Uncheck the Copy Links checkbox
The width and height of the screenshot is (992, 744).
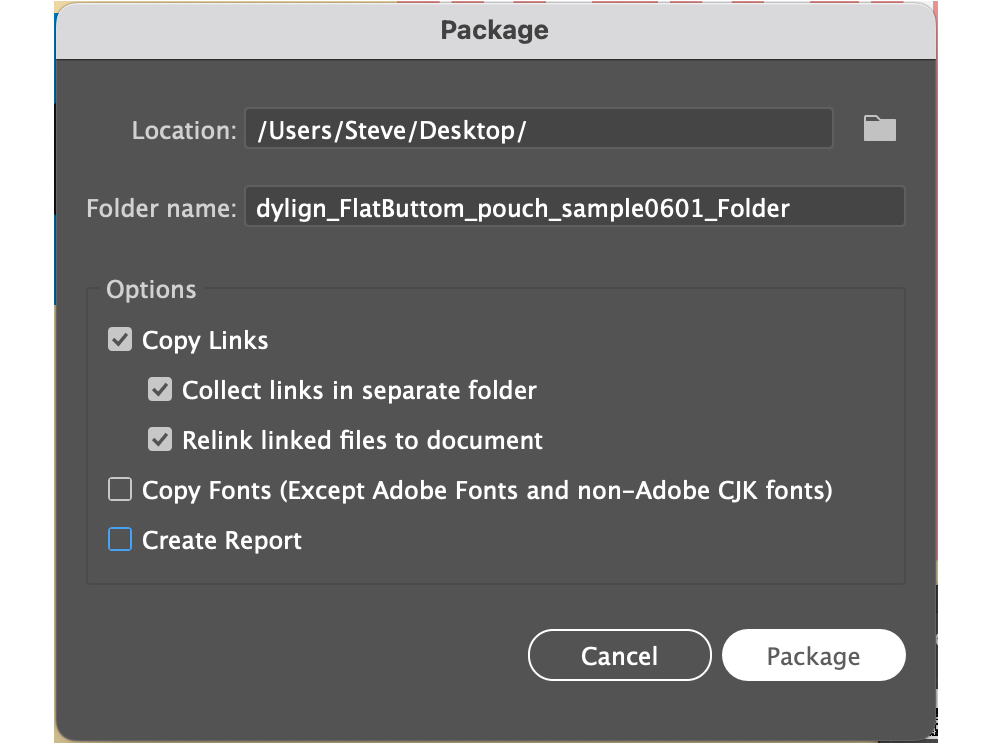tap(120, 340)
